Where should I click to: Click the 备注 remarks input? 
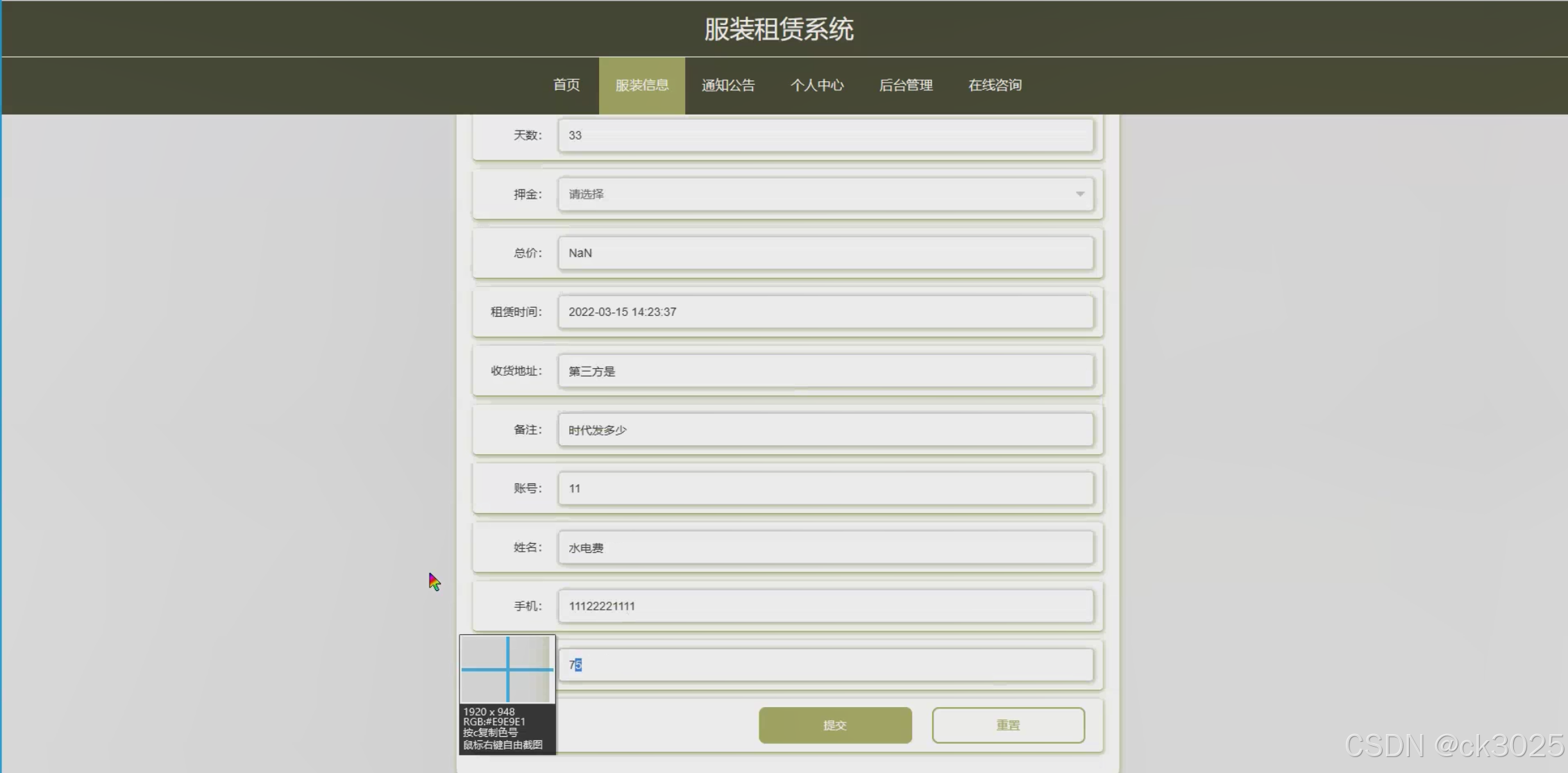pos(825,430)
